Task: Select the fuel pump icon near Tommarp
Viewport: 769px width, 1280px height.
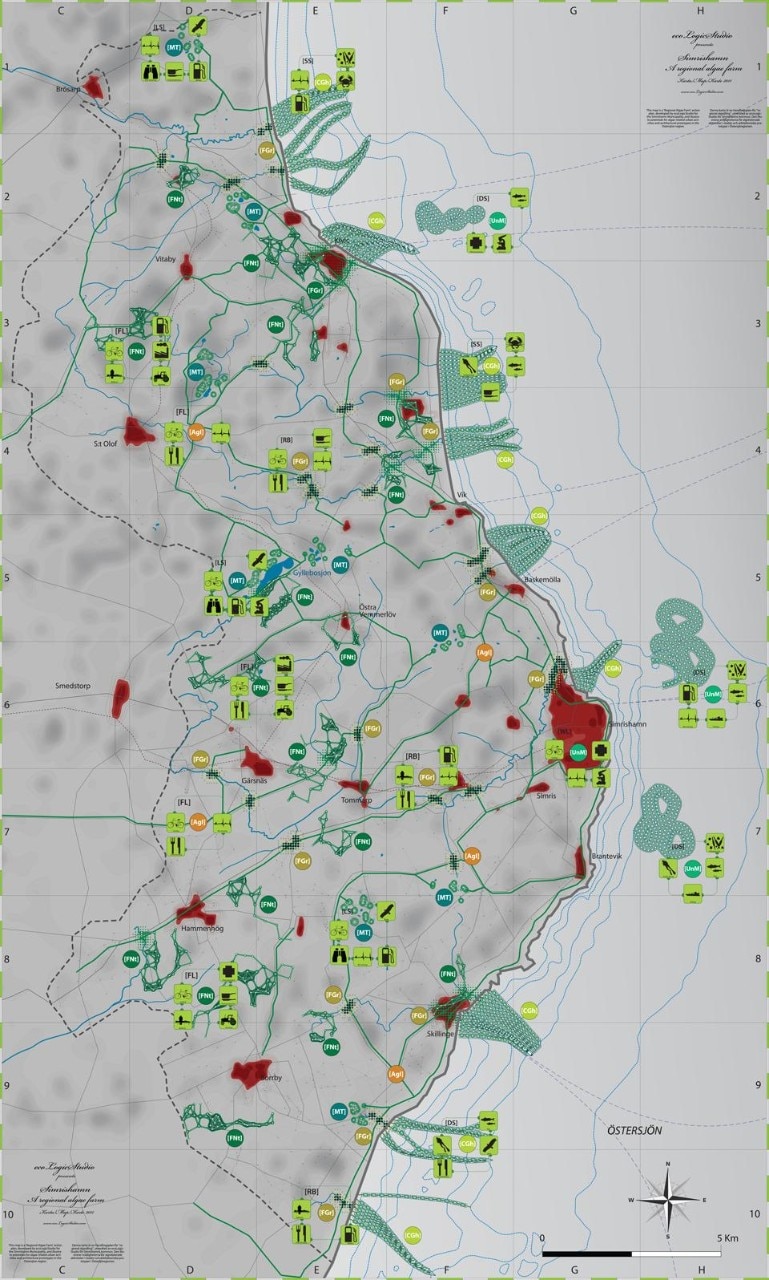Action: pos(450,752)
